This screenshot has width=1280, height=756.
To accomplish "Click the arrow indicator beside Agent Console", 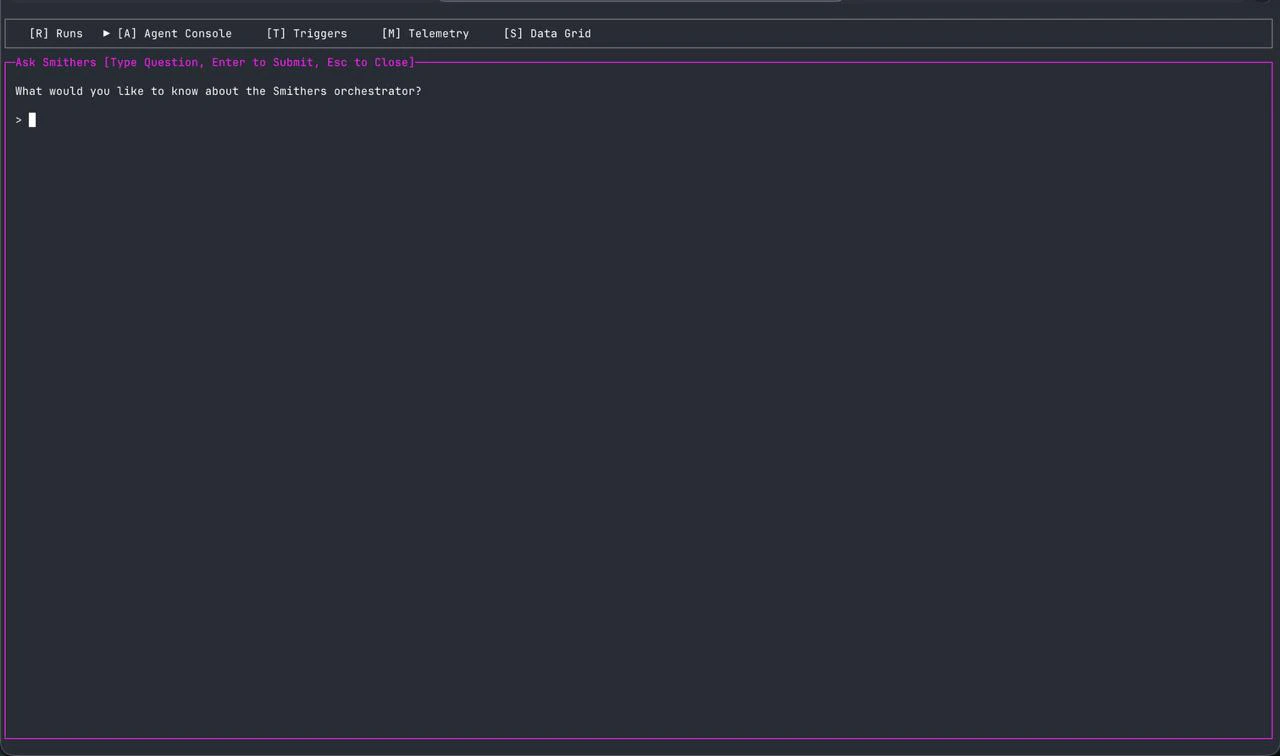I will (x=106, y=33).
